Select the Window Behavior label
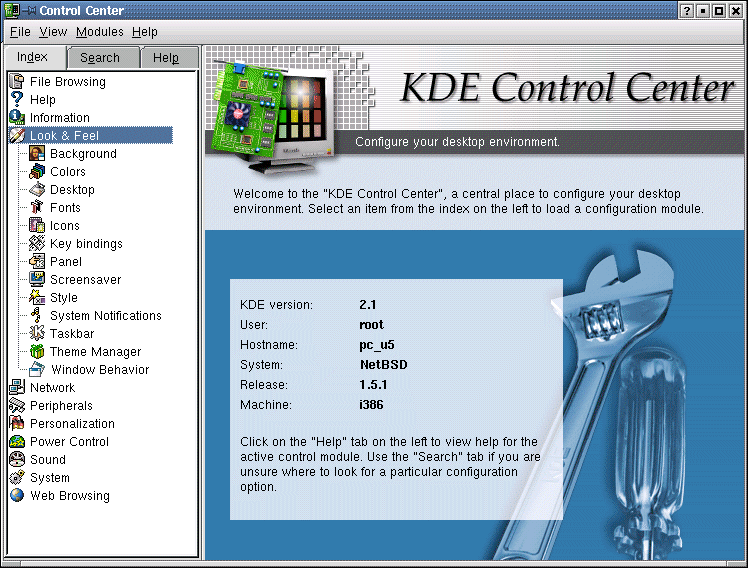The width and height of the screenshot is (748, 568). [x=100, y=369]
